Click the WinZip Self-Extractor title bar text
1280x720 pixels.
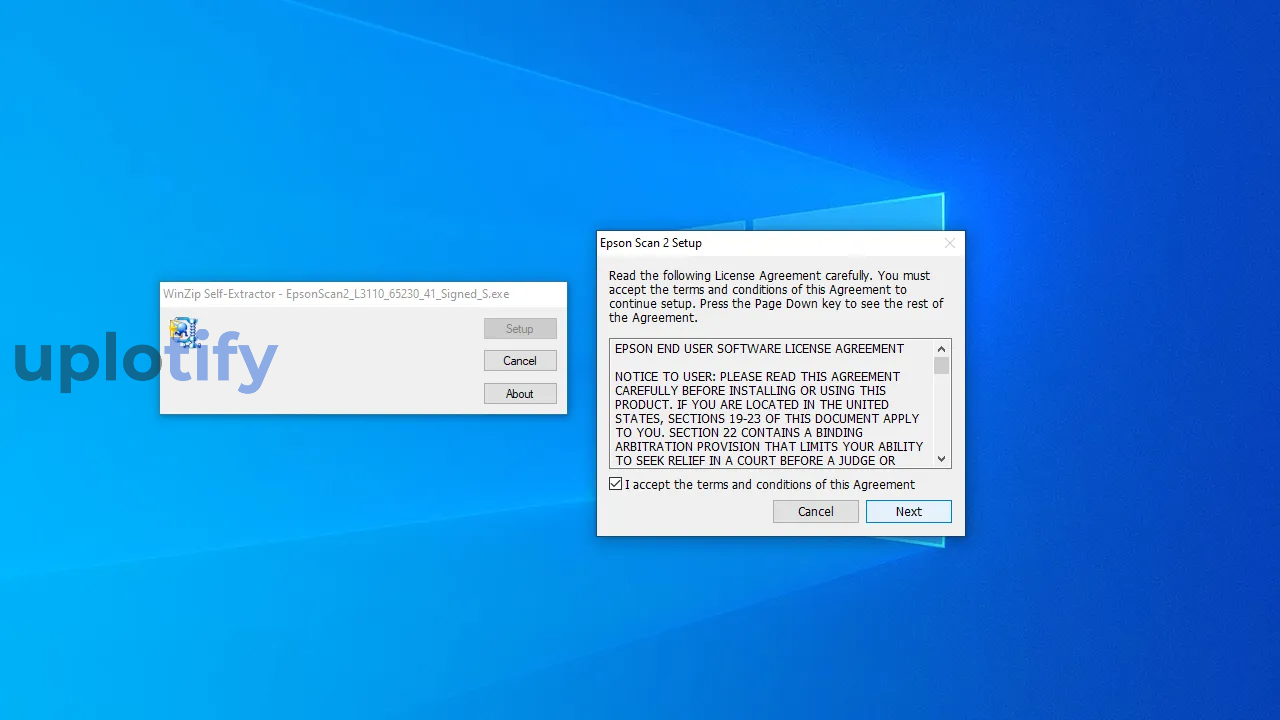pyautogui.click(x=336, y=294)
